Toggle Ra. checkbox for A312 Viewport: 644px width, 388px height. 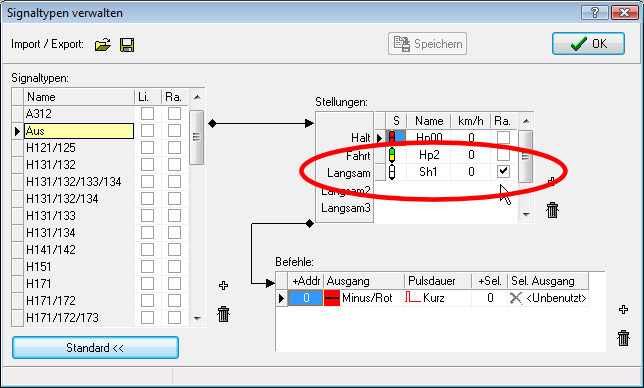tap(174, 114)
